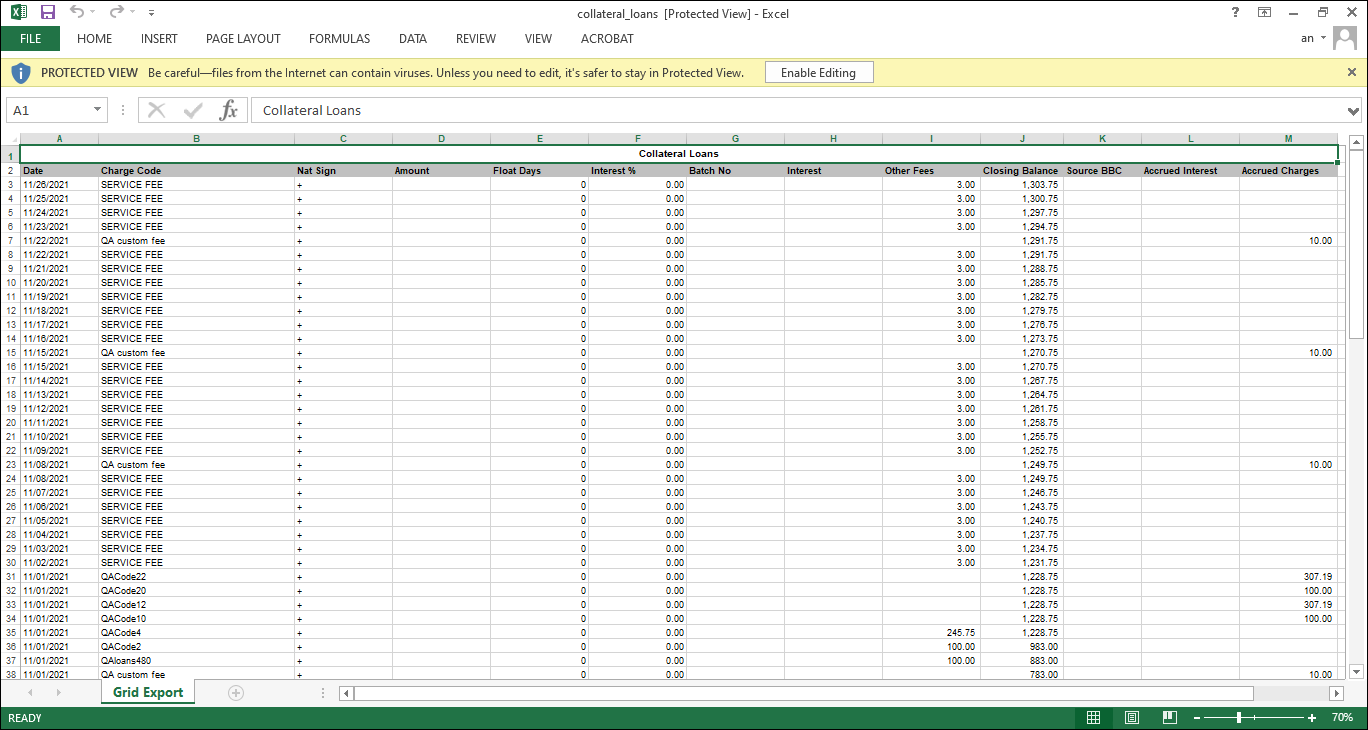The height and width of the screenshot is (730, 1368).
Task: Open the FORMULAS ribbon tab
Action: tap(339, 39)
